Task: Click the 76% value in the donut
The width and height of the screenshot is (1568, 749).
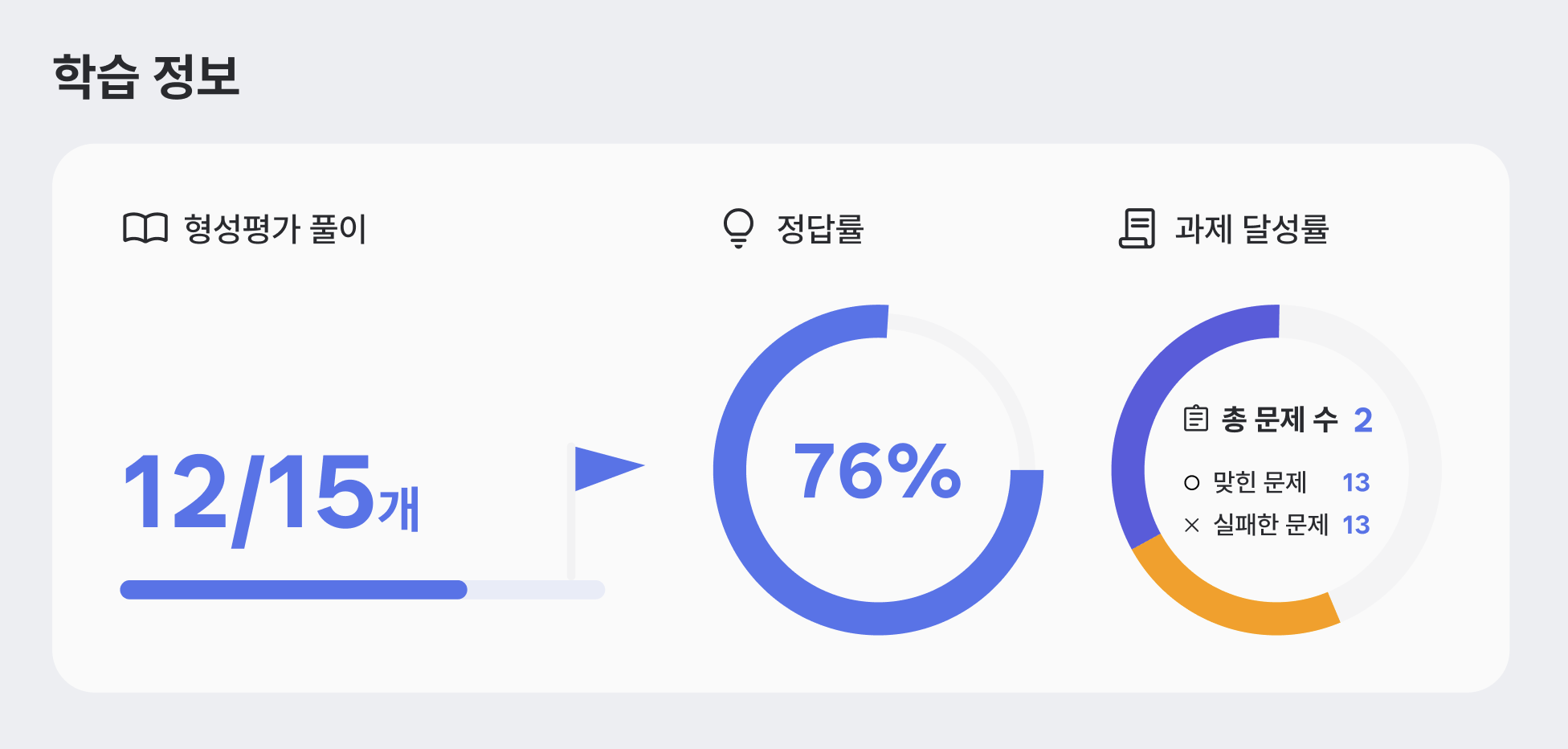Action: pyautogui.click(x=877, y=471)
